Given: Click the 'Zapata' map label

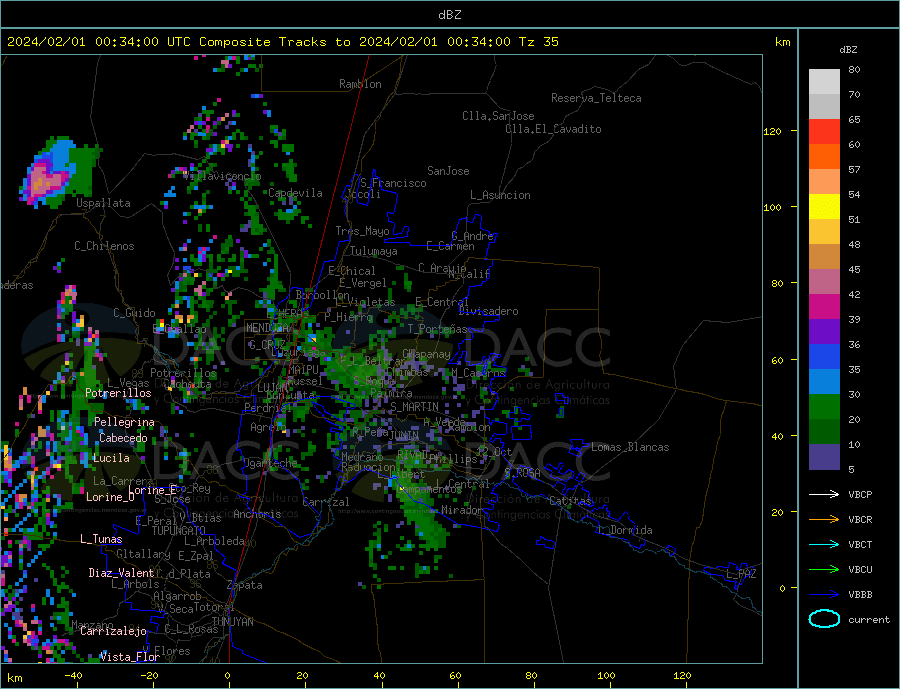Looking at the screenshot, I should click(x=245, y=586).
